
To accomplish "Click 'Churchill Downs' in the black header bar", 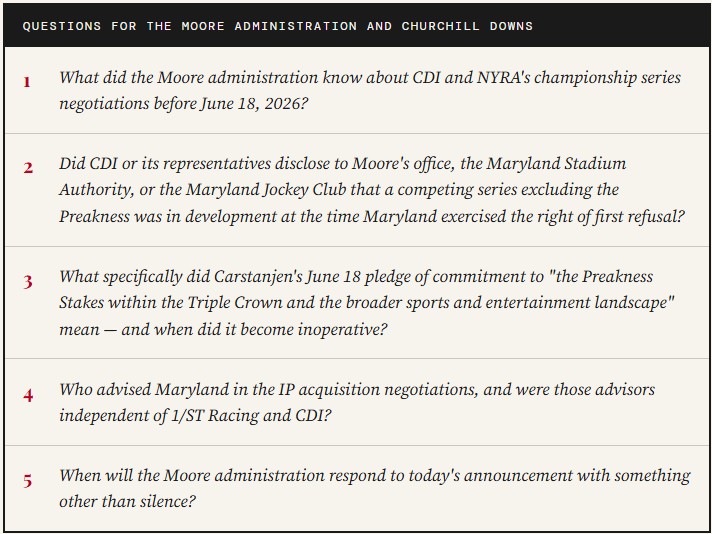I will click(x=467, y=26).
